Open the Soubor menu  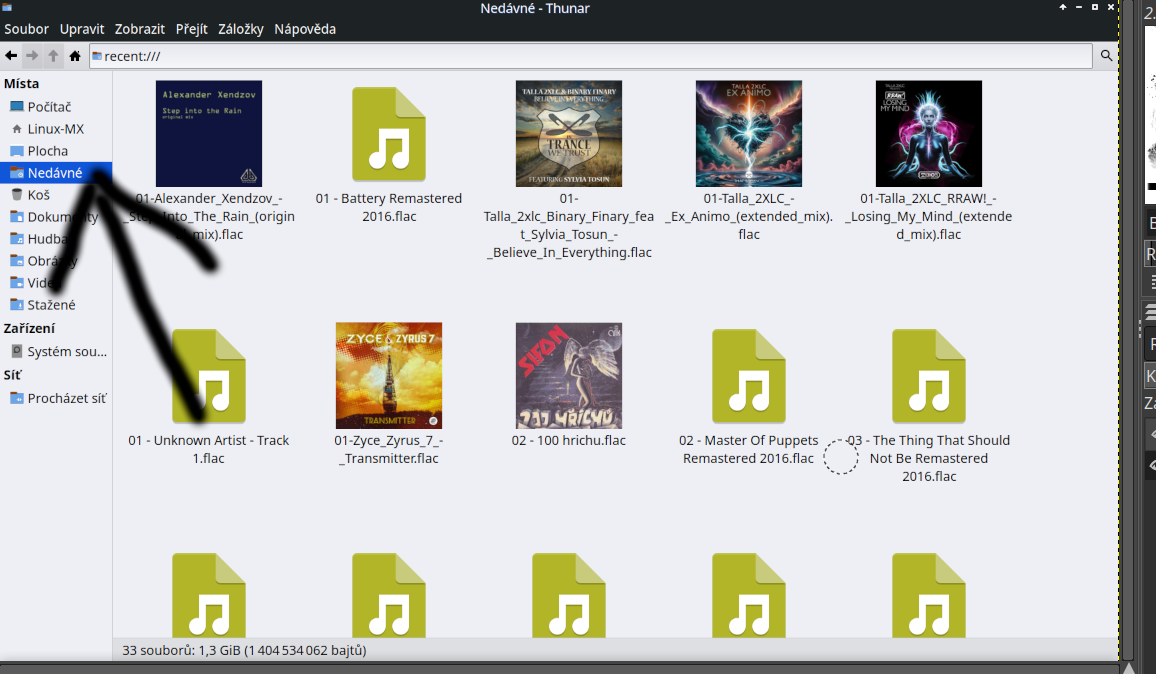tap(26, 29)
